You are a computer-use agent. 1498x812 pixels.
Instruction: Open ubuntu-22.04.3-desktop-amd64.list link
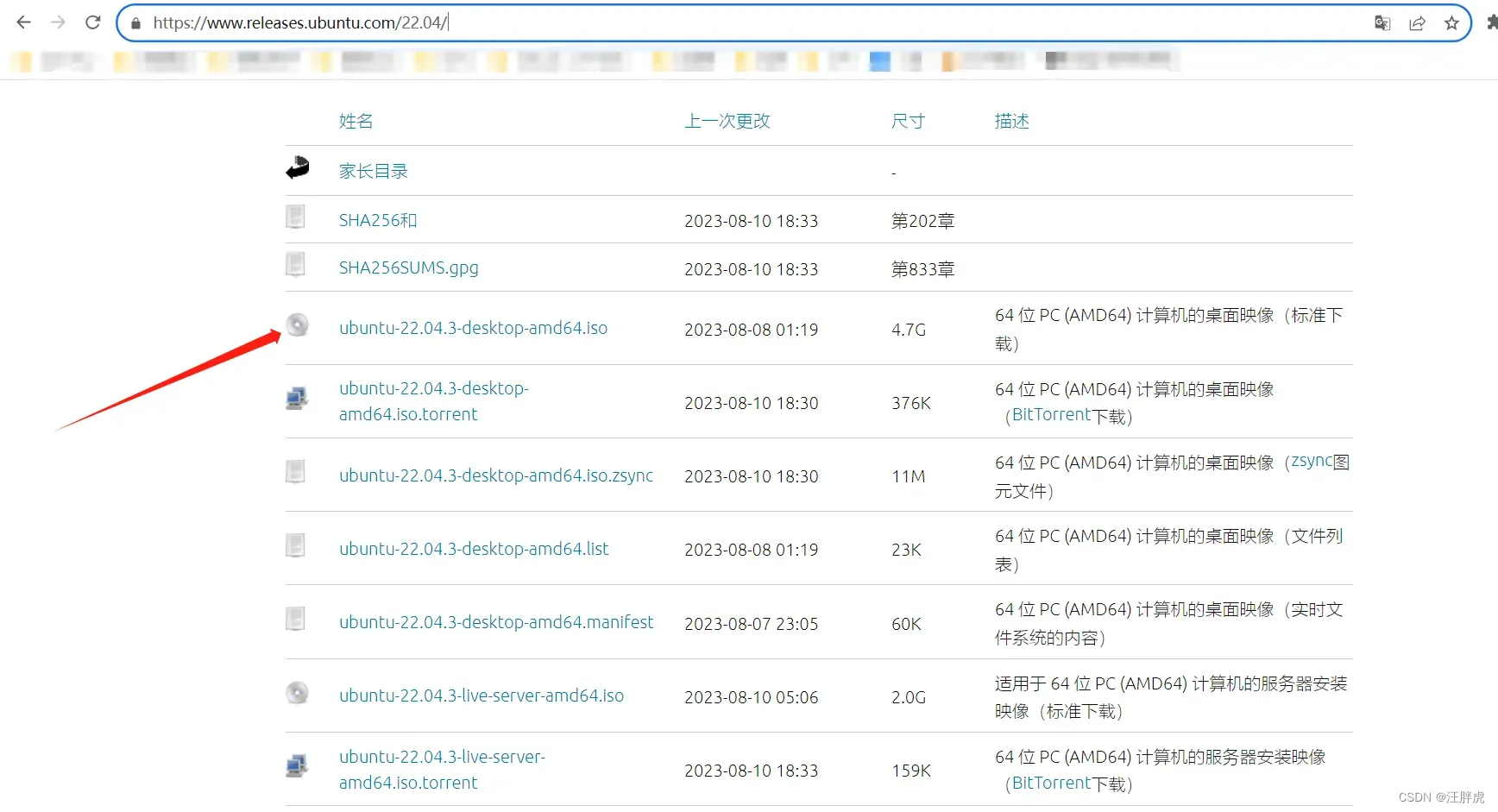[474, 549]
